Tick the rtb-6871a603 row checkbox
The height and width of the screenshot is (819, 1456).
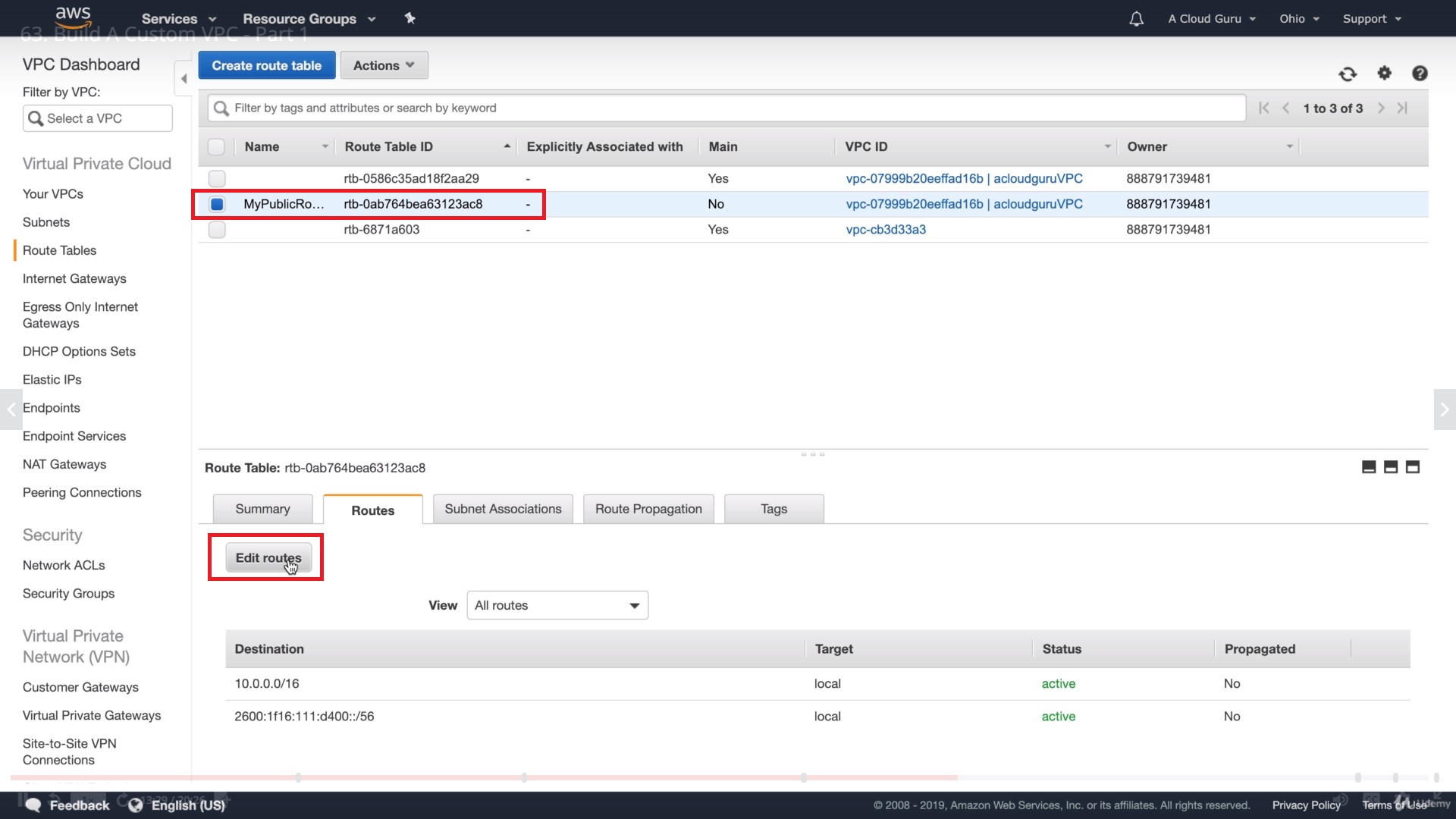217,230
